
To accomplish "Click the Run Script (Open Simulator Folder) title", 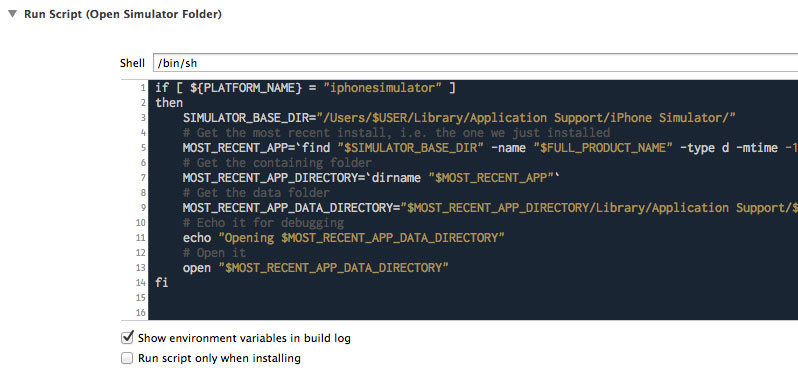I will point(123,14).
